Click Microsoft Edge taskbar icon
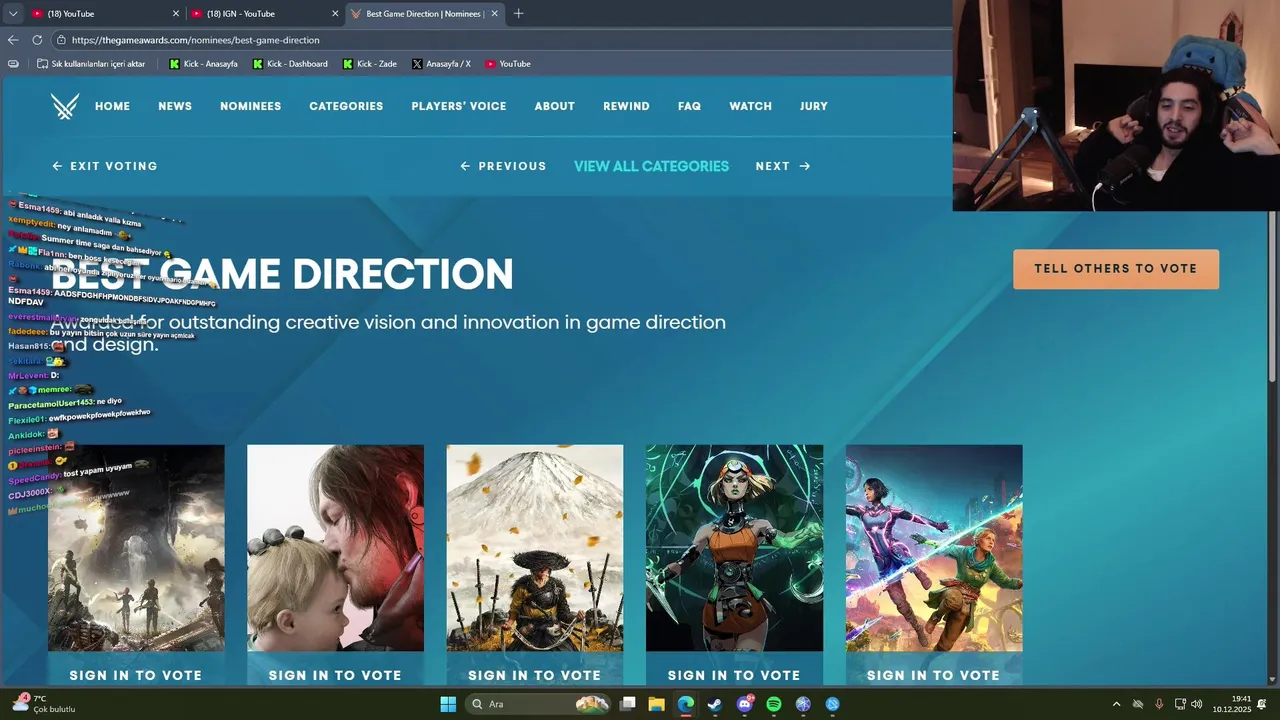Image resolution: width=1280 pixels, height=720 pixels. pyautogui.click(x=686, y=704)
